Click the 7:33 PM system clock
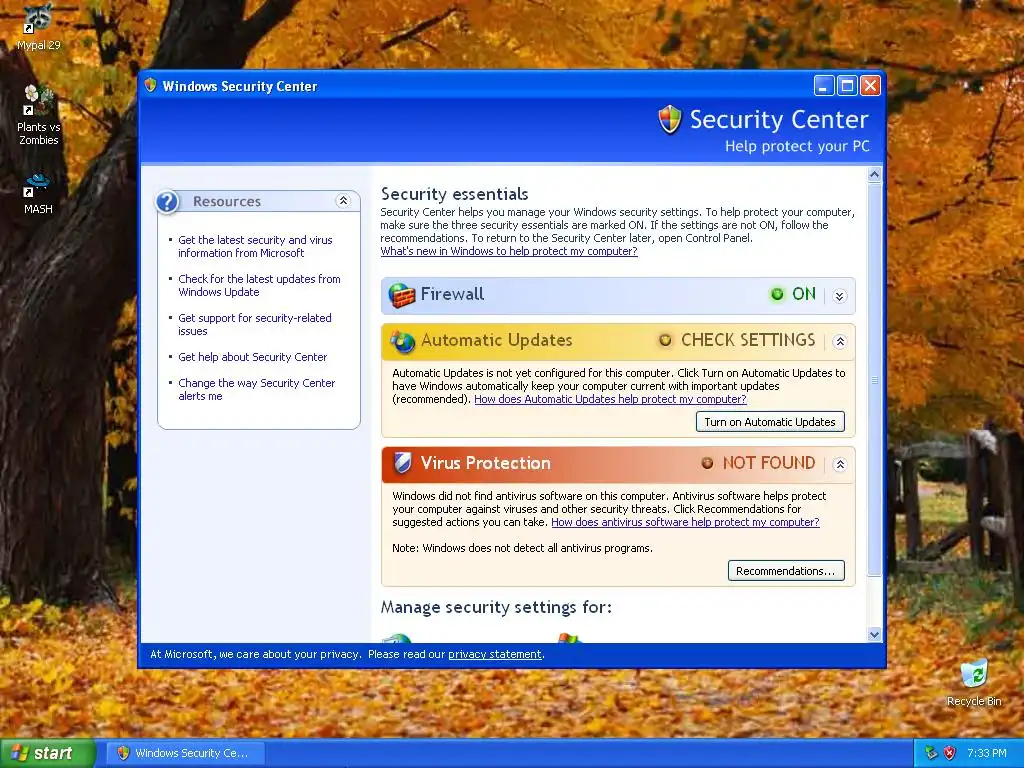This screenshot has height=768, width=1024. (x=986, y=753)
